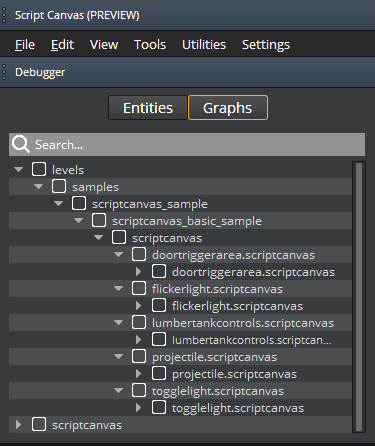The image size is (375, 446).
Task: Expand child doortriggerarea.scriptcanvas node
Action: tap(138, 271)
